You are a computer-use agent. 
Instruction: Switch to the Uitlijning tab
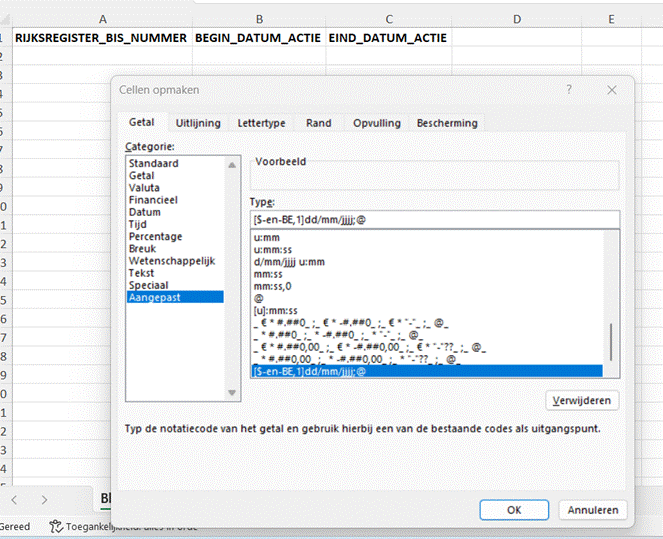(197, 123)
